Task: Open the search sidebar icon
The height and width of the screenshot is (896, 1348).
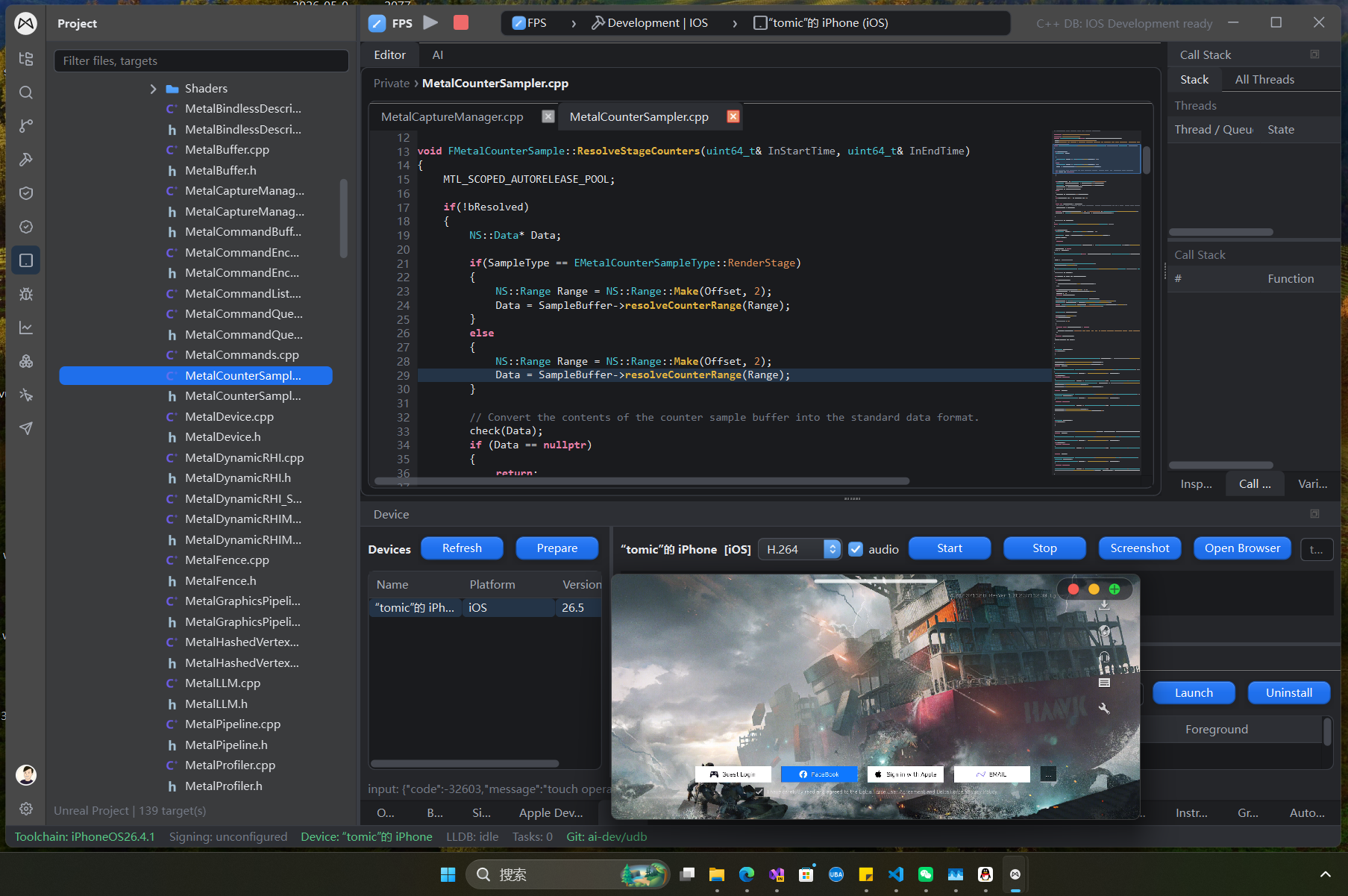Action: [26, 93]
